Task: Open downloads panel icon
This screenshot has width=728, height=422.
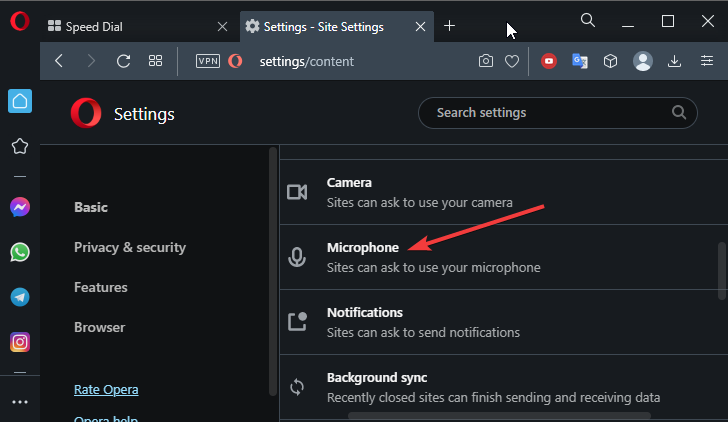Action: [x=674, y=61]
